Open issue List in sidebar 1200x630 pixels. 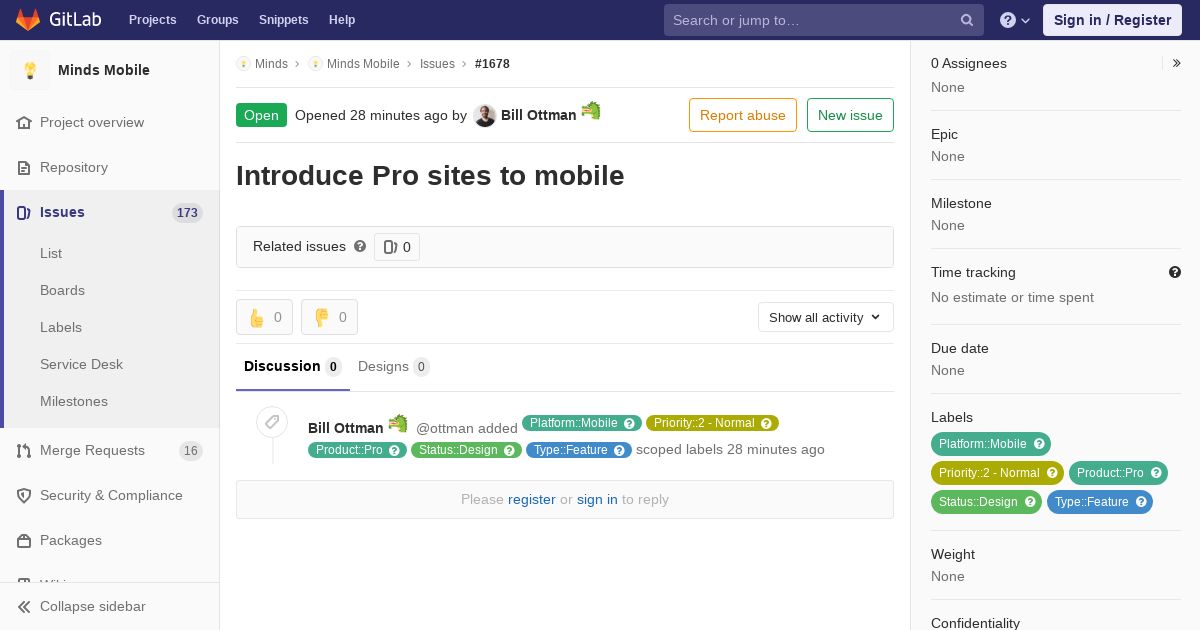pyautogui.click(x=51, y=253)
